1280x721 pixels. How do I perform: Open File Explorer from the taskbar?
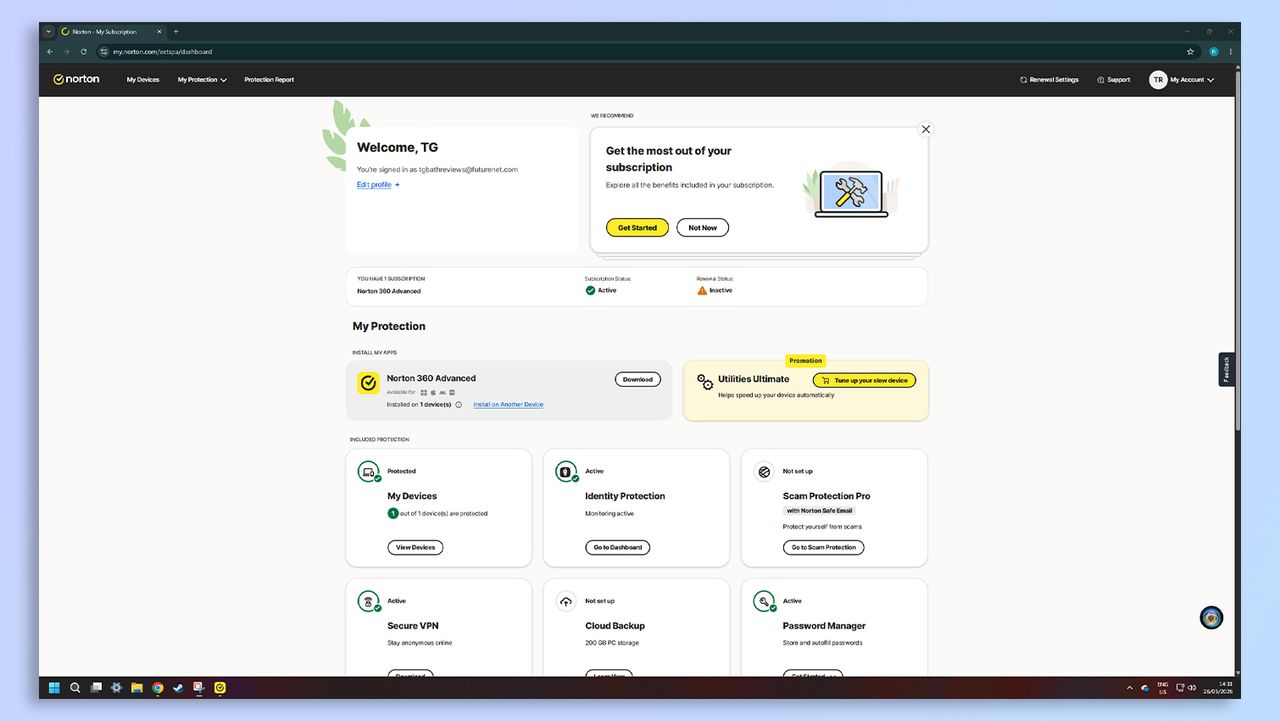(x=137, y=688)
